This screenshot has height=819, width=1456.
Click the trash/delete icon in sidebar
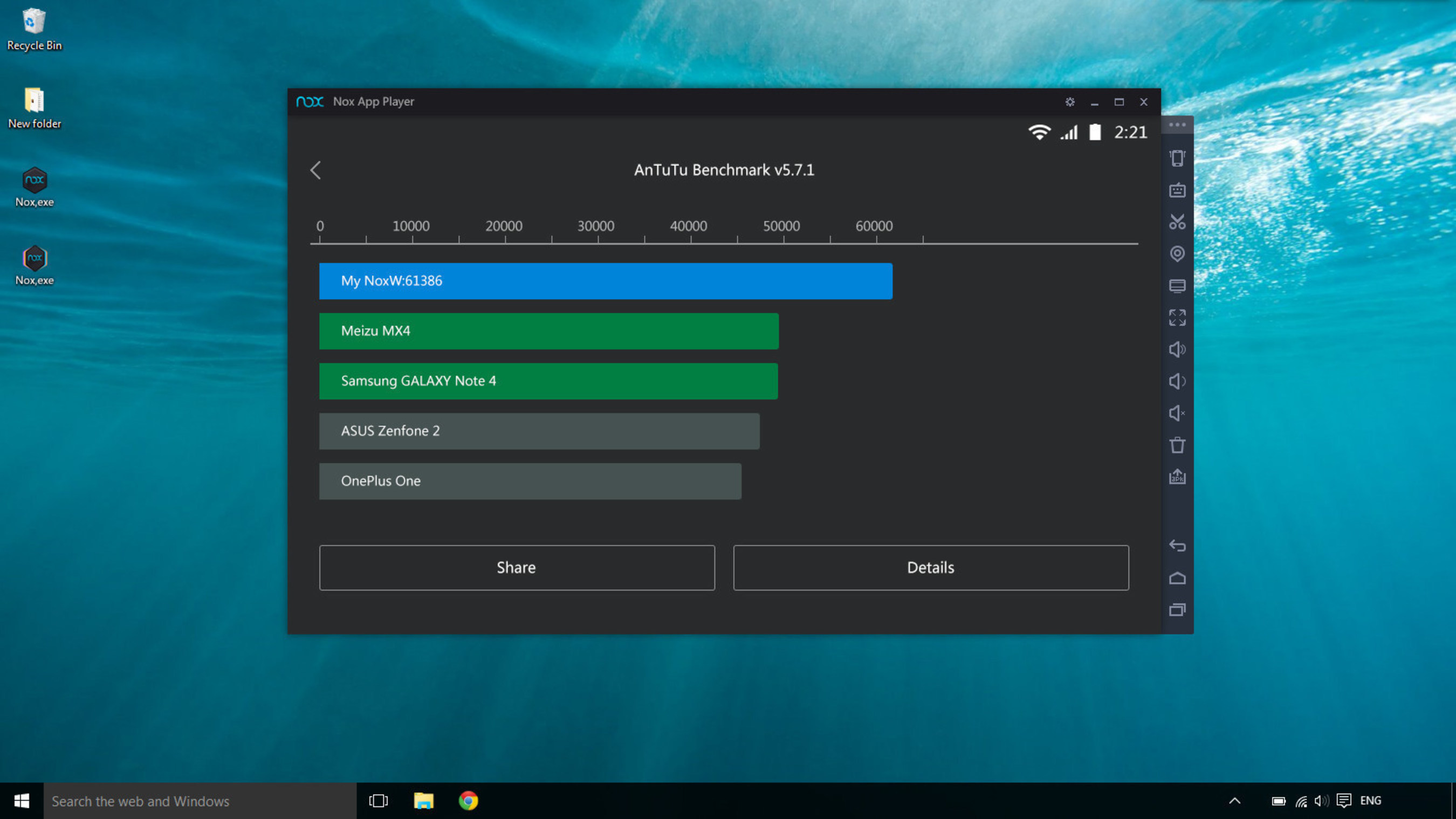coord(1177,445)
